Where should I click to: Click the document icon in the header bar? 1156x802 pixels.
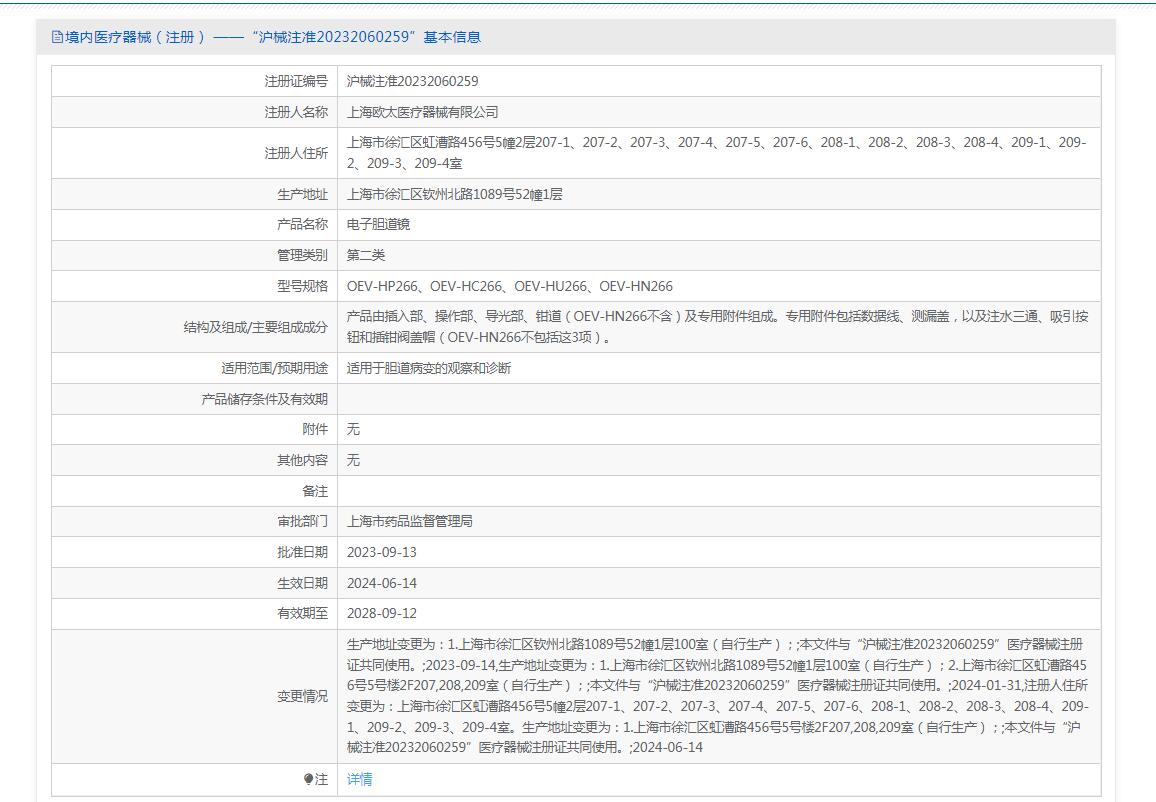coord(57,37)
